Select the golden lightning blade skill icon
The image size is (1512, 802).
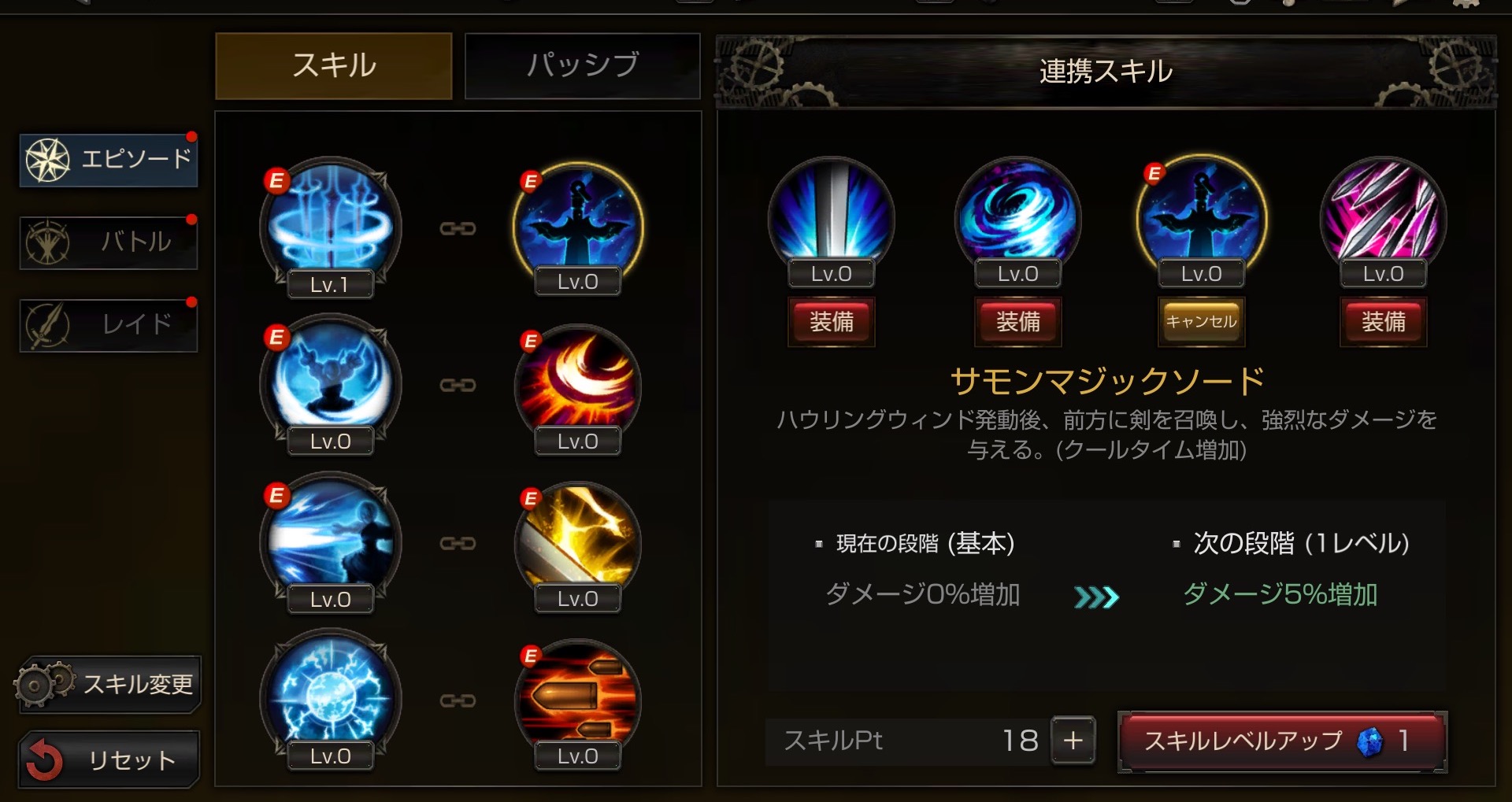click(578, 543)
